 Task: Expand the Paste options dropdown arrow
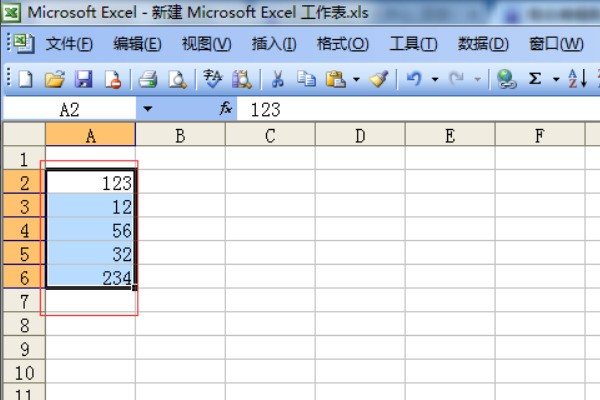[x=356, y=78]
